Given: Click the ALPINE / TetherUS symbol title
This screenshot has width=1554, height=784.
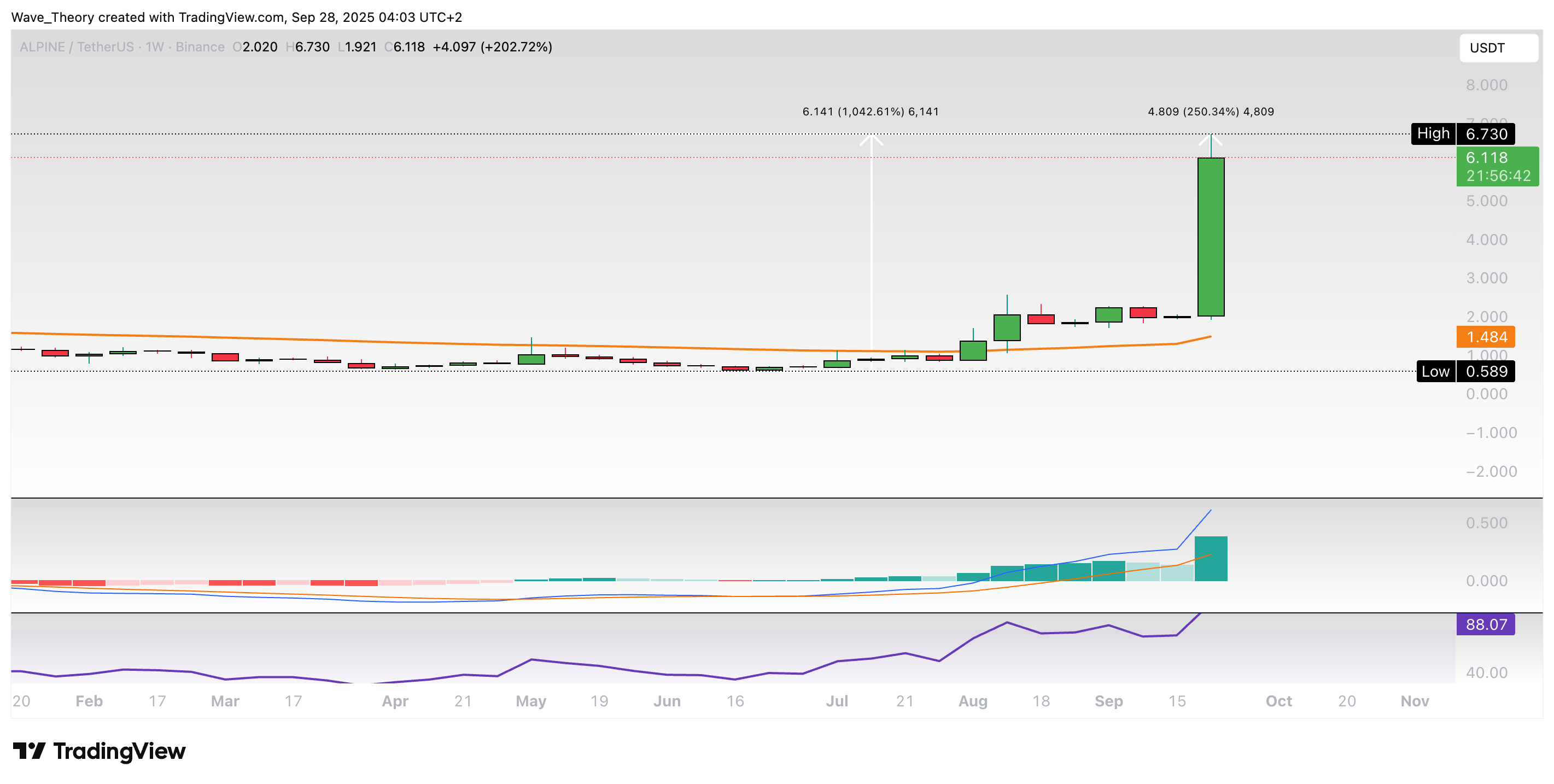Looking at the screenshot, I should pos(77,47).
